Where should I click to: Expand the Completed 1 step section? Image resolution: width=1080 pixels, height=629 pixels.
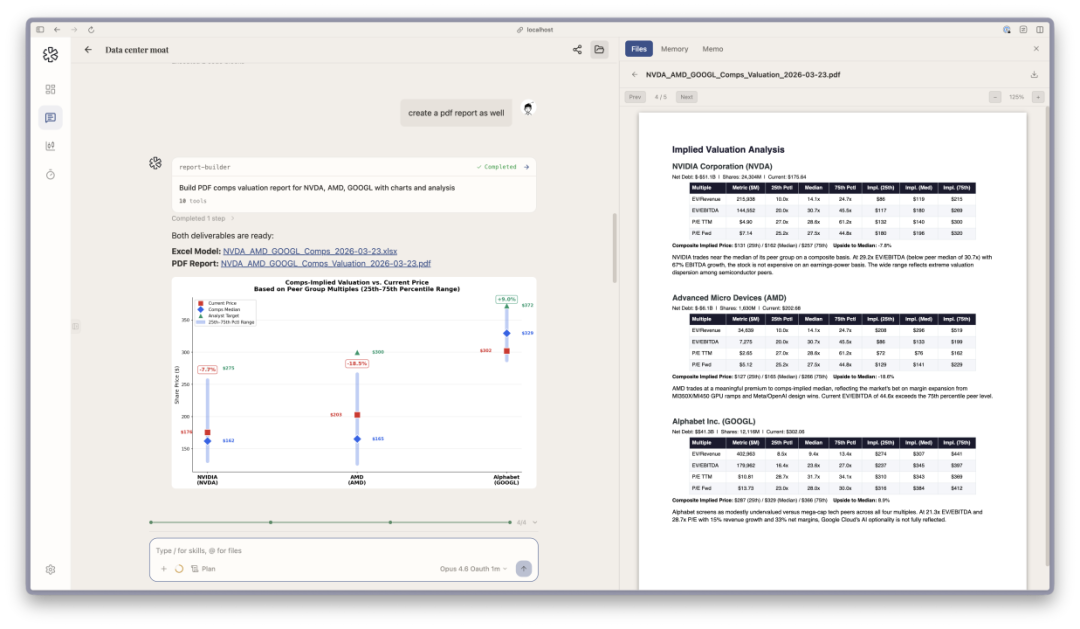[x=202, y=218]
